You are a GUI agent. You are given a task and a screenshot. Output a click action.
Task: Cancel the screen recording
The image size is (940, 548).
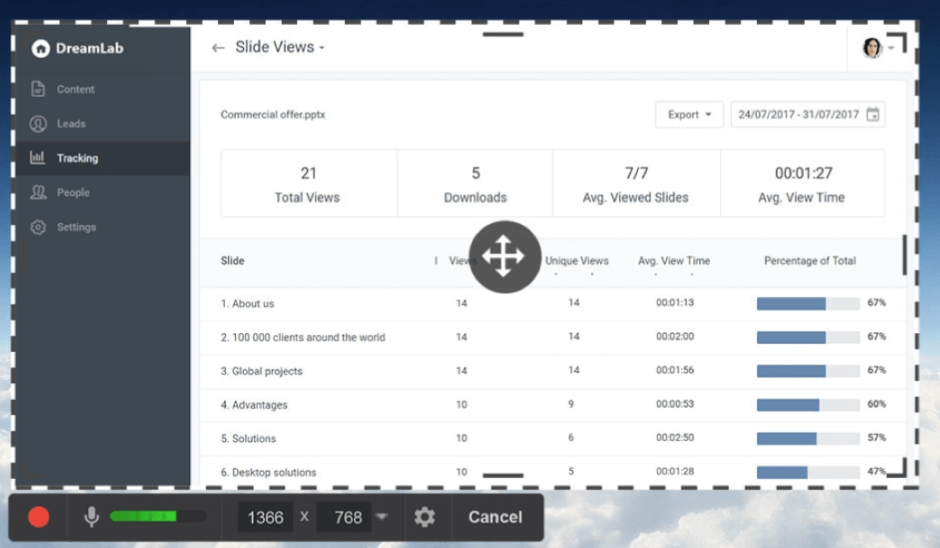click(x=495, y=517)
